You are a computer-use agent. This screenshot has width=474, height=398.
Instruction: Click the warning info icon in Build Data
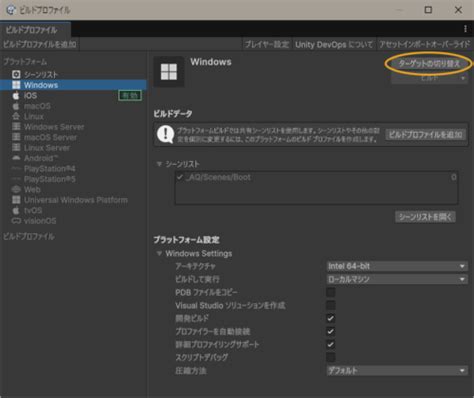click(x=165, y=134)
